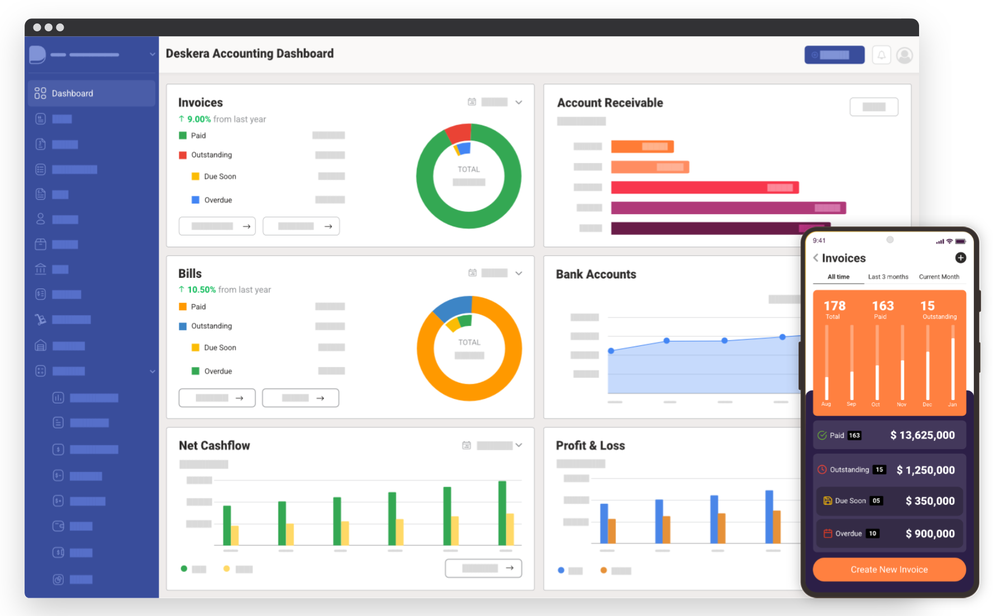The height and width of the screenshot is (616, 1000).
Task: Click the Jan bar in the phone chart
Action: (x=953, y=363)
